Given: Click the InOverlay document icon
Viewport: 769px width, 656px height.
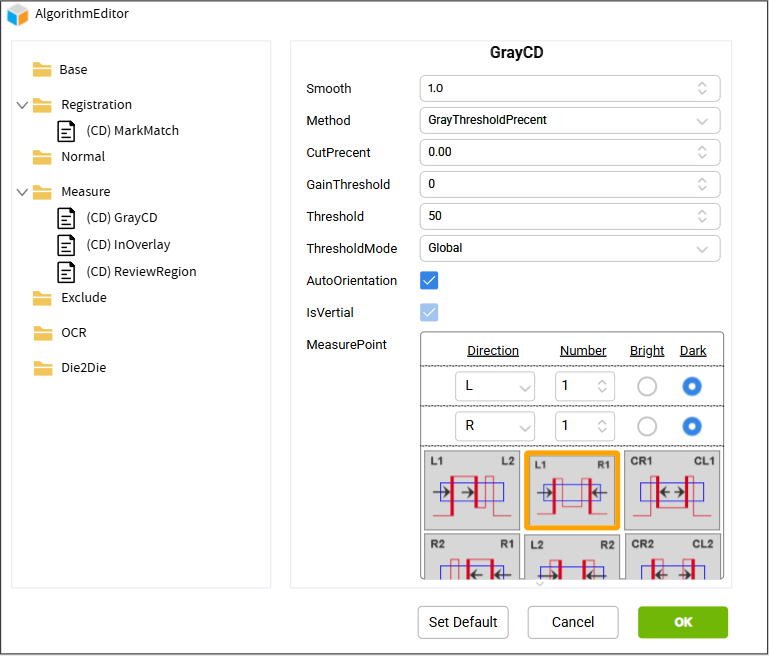Looking at the screenshot, I should coord(66,245).
